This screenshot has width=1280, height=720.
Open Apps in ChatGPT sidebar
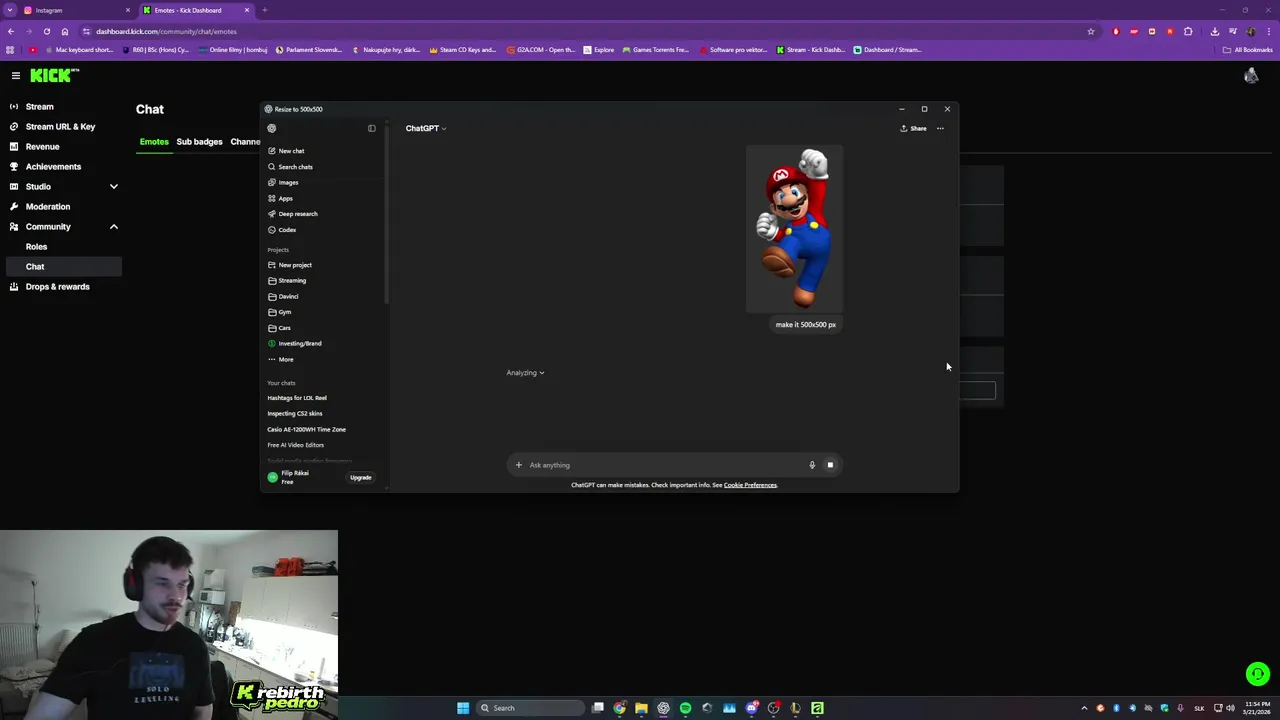(281, 198)
